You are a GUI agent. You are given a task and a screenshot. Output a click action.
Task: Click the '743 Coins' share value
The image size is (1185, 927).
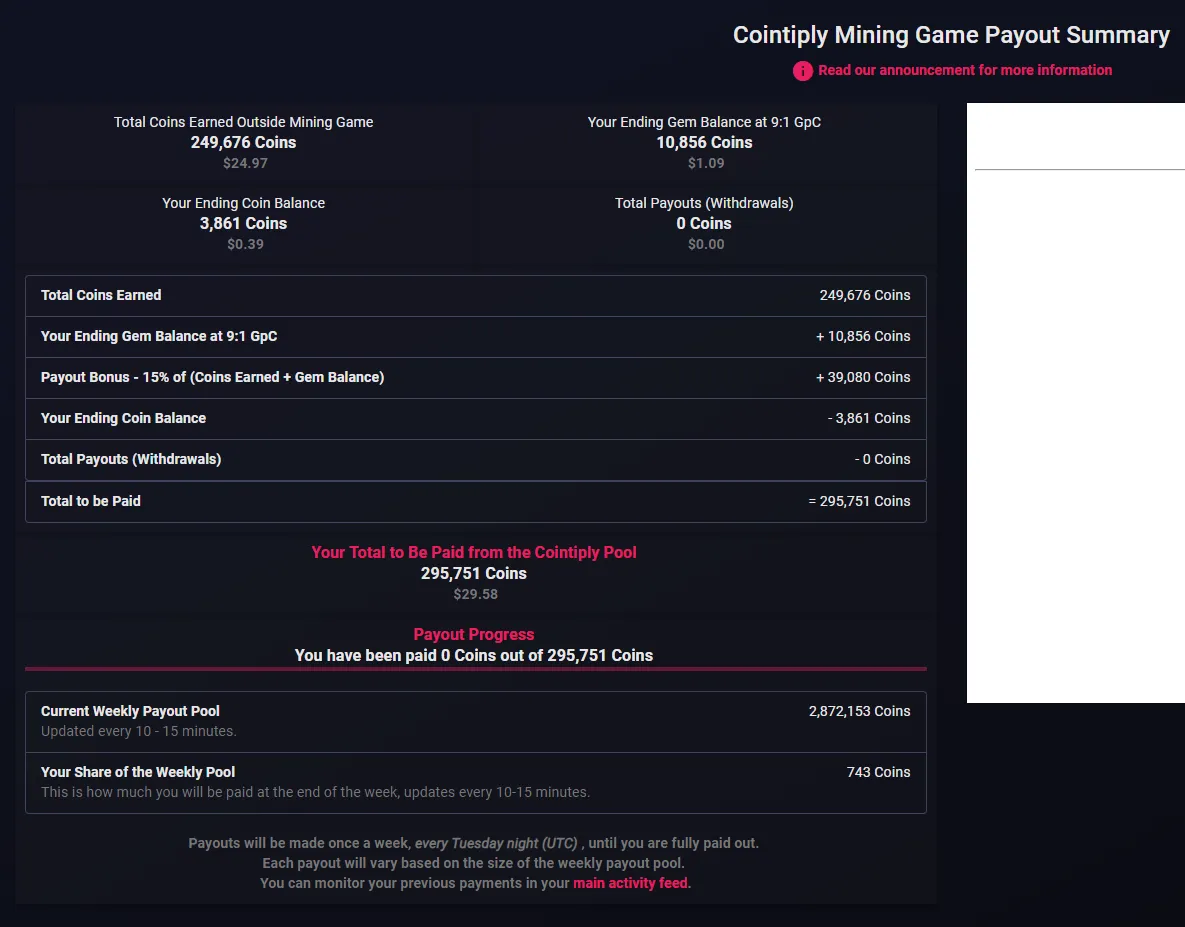[x=878, y=772]
